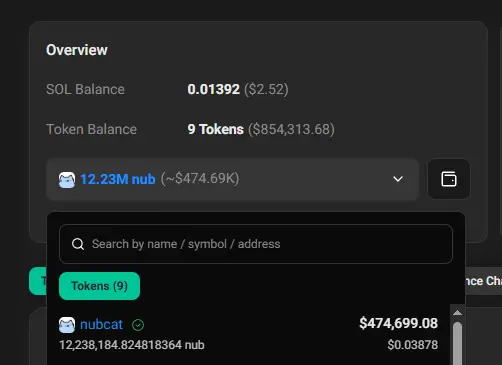
Task: Click the (~$474.69K) value in the token selector
Action: (200, 179)
